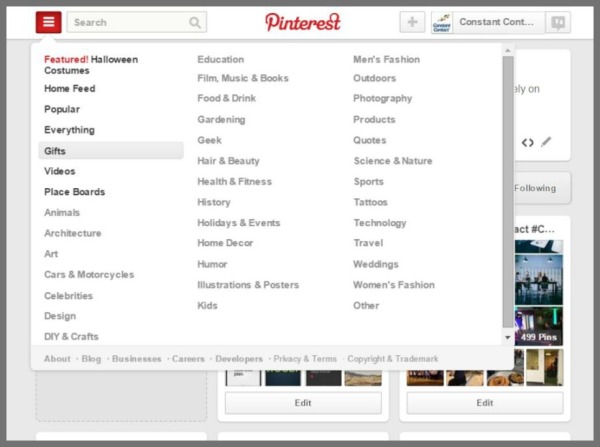Open the Other category
Image resolution: width=600 pixels, height=447 pixels.
point(366,305)
